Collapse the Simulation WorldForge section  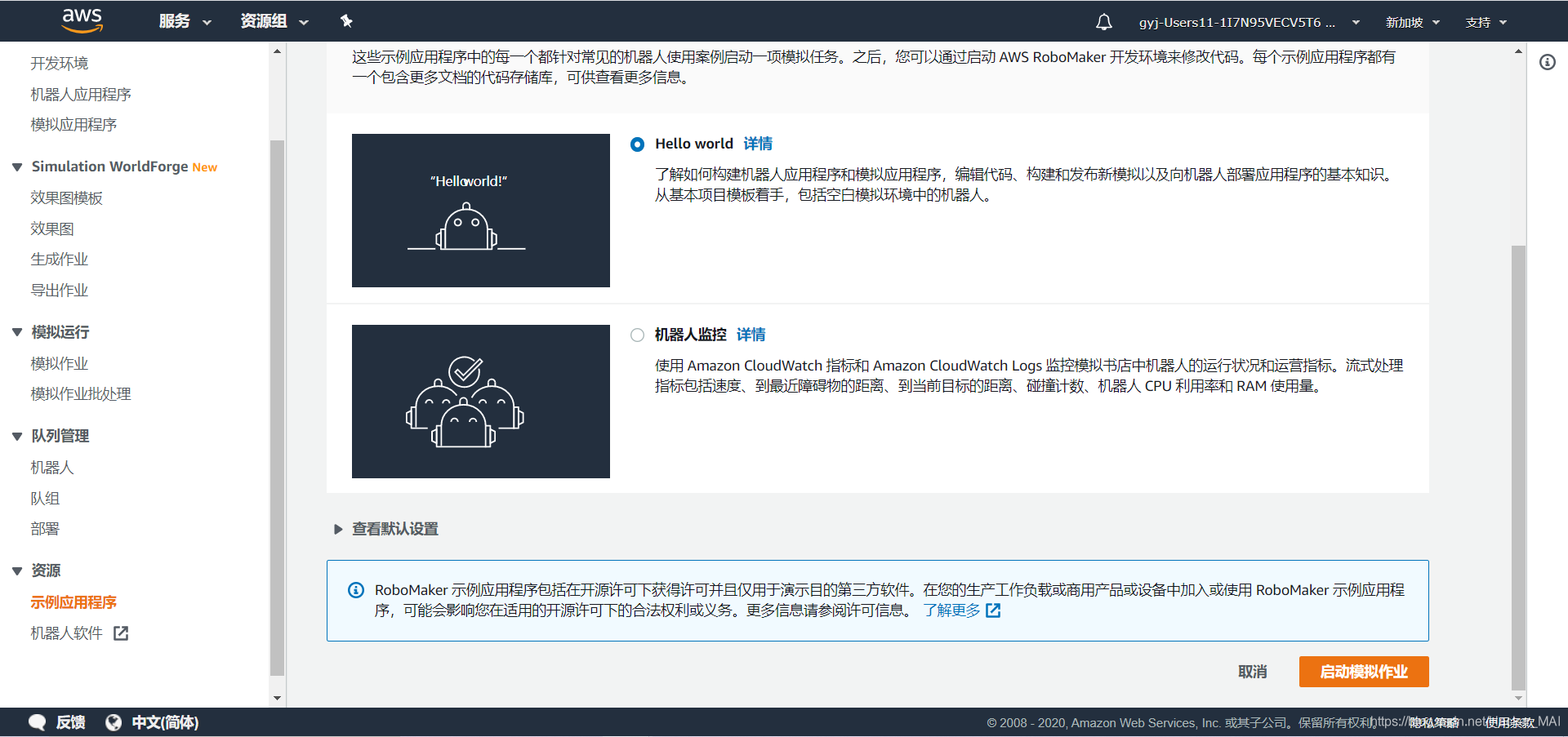point(17,167)
